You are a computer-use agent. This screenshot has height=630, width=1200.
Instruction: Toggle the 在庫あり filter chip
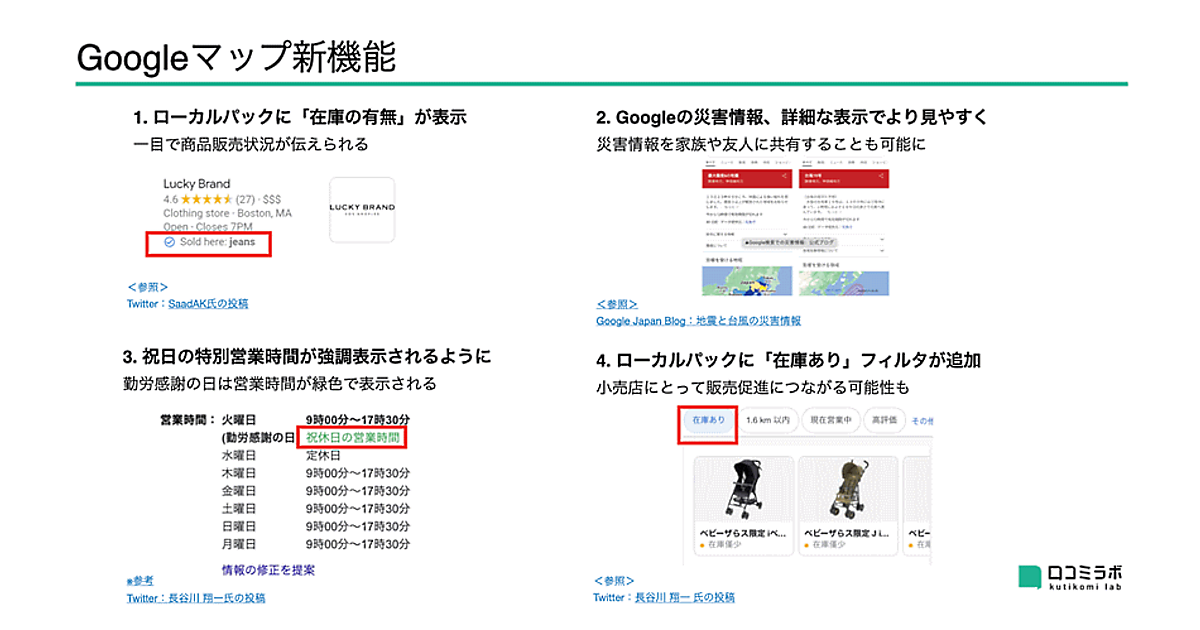tap(707, 420)
